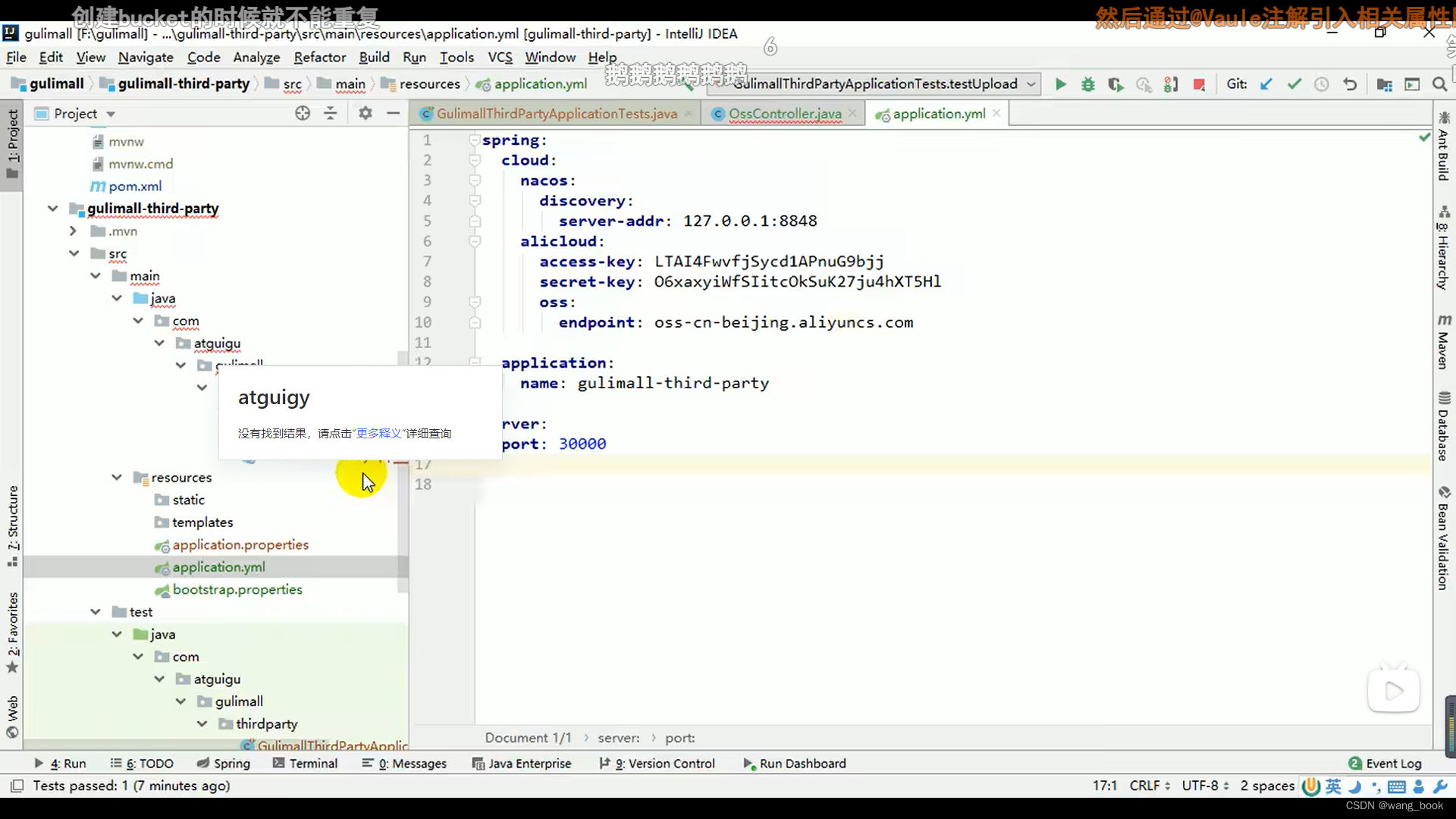Hide the Project panel with the minus icon

click(x=393, y=114)
